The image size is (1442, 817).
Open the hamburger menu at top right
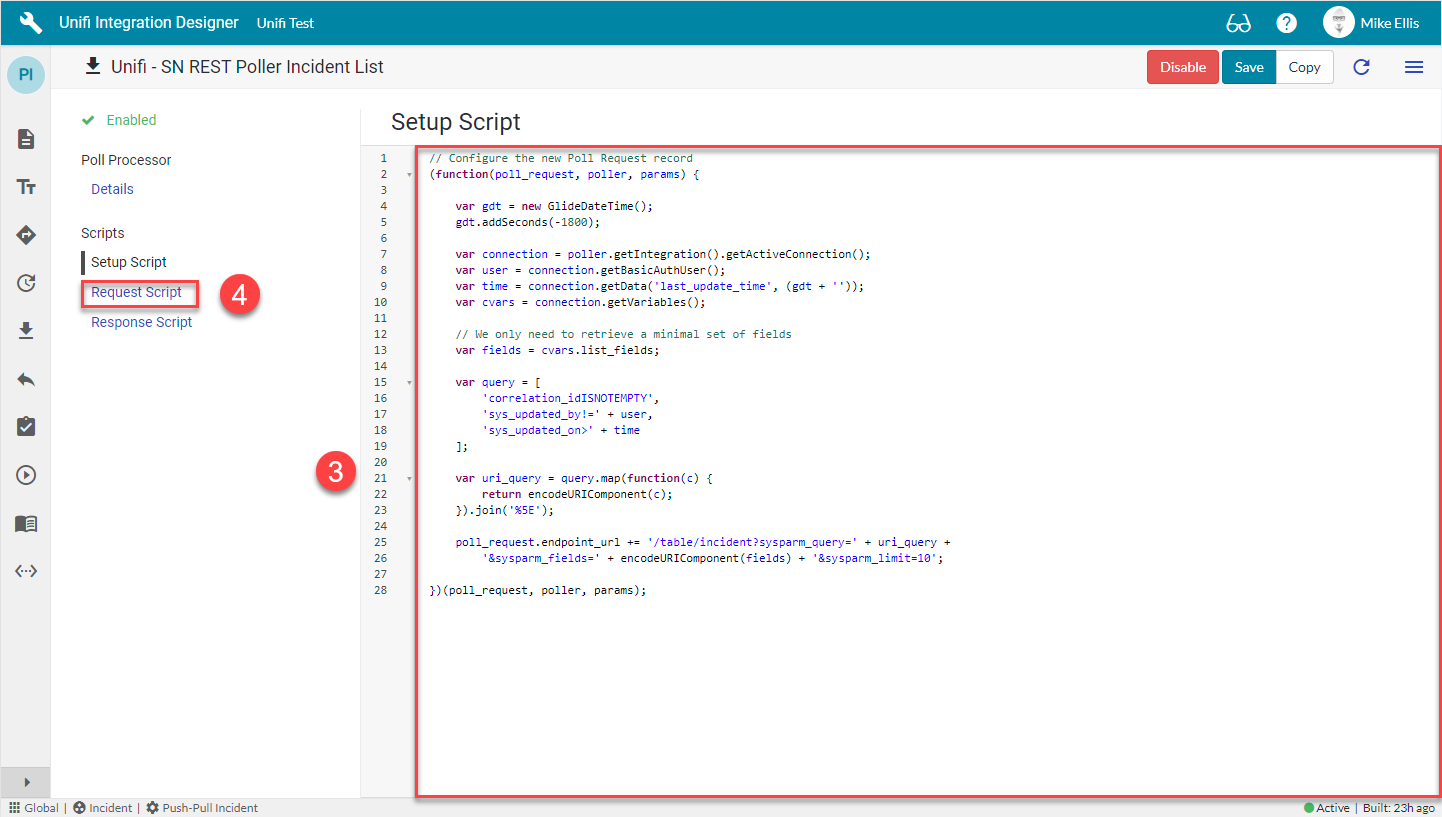click(x=1414, y=66)
